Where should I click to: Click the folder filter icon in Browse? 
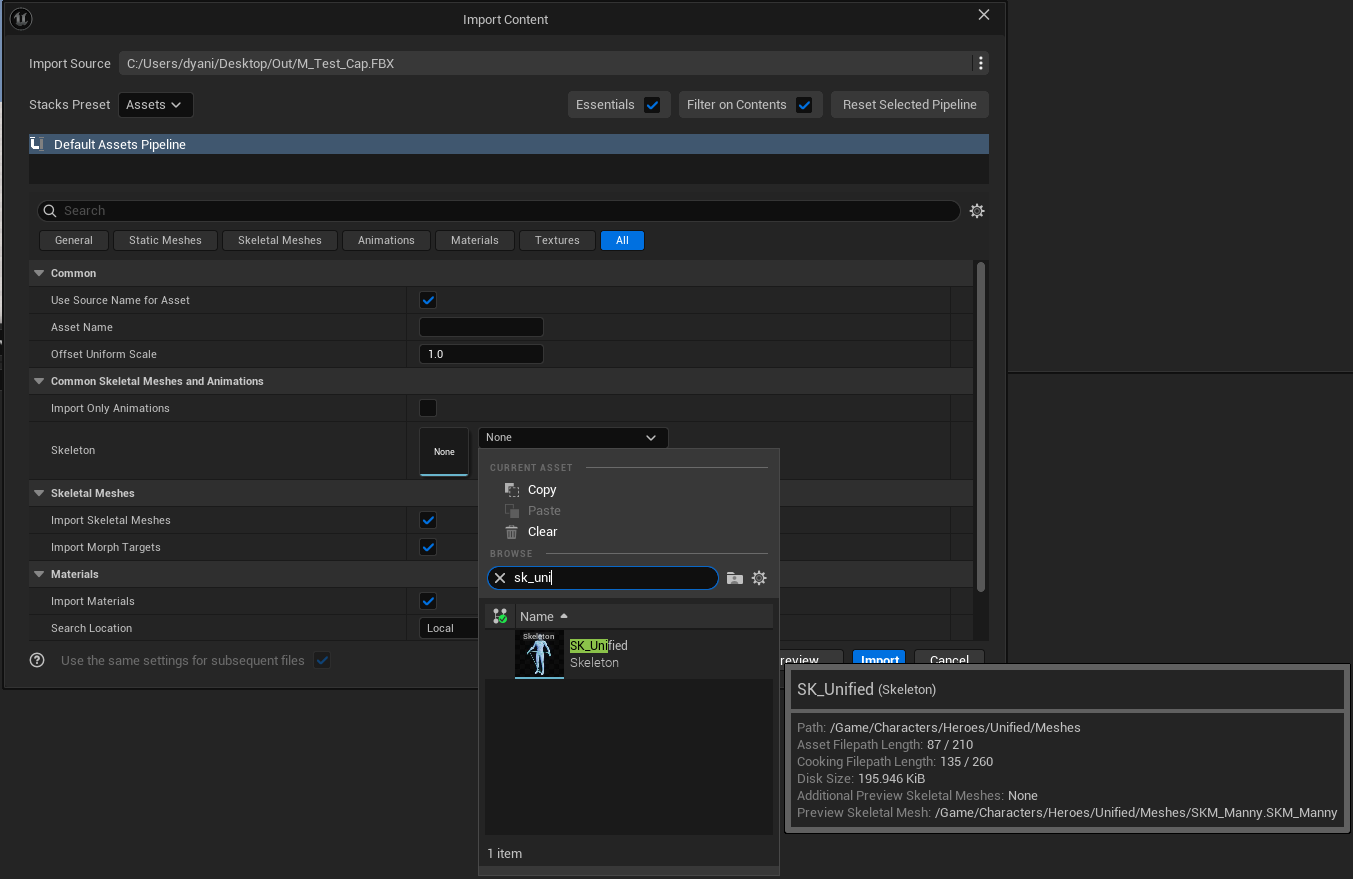tap(735, 578)
